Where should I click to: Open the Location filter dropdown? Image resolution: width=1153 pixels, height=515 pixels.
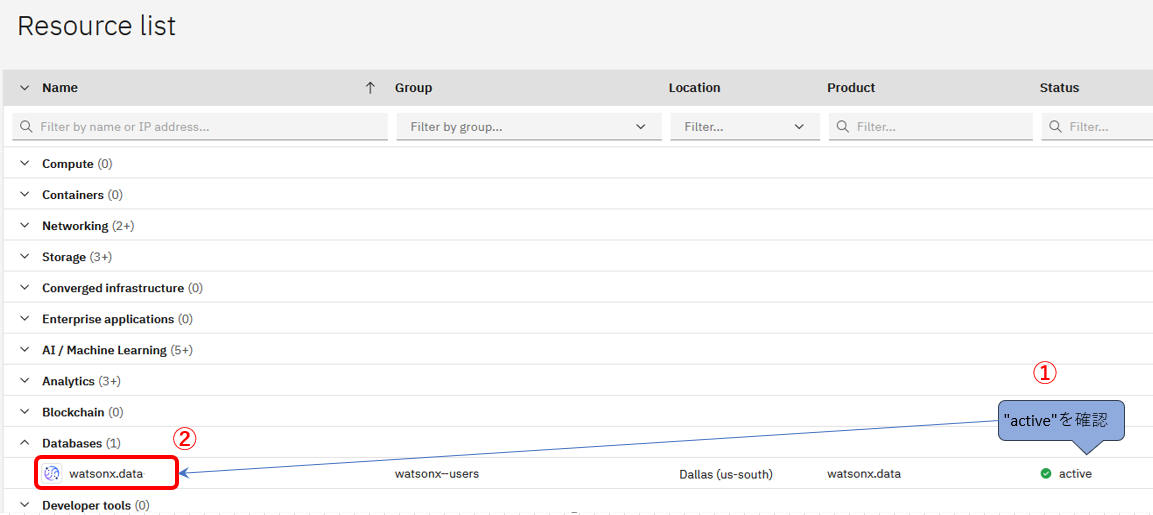click(744, 127)
